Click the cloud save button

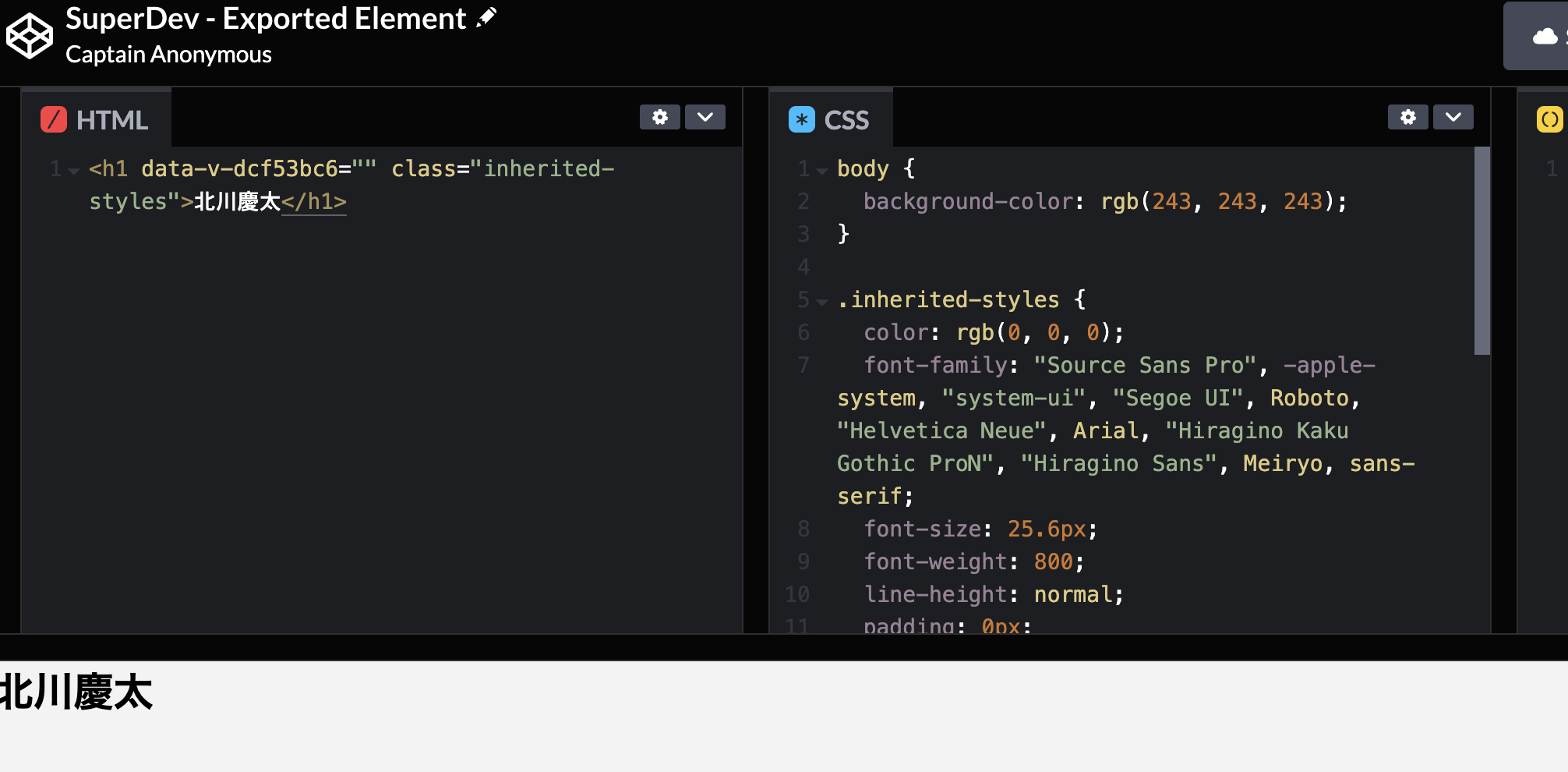[1537, 36]
